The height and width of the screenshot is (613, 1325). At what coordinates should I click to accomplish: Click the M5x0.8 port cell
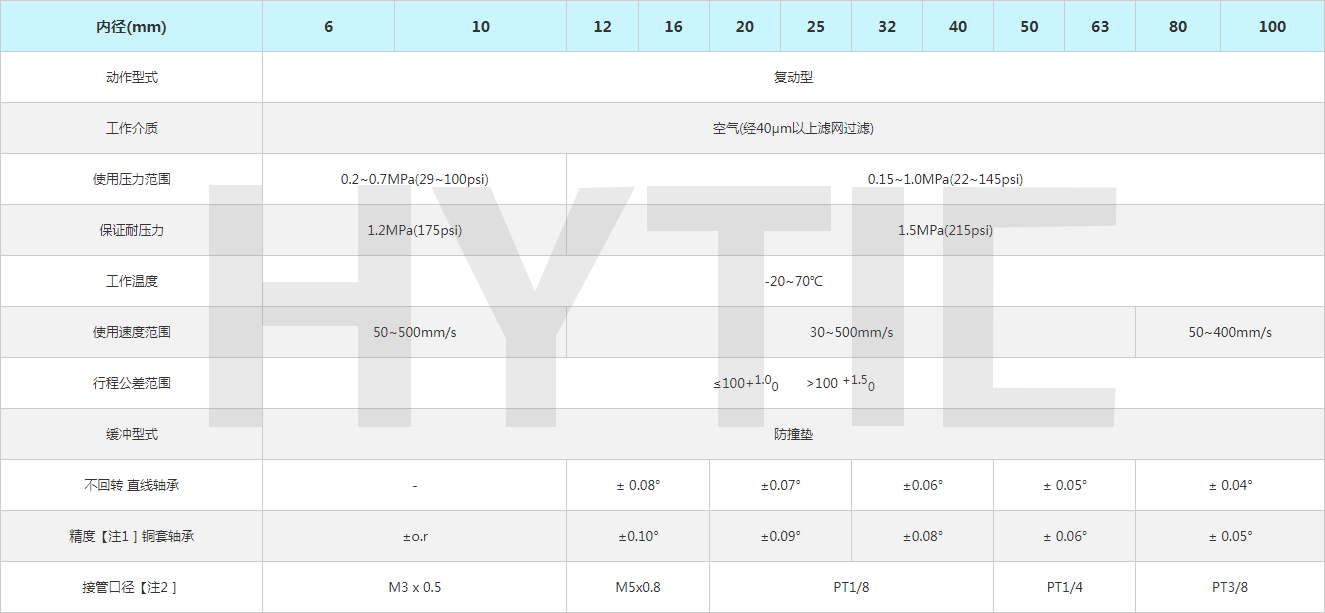(638, 587)
